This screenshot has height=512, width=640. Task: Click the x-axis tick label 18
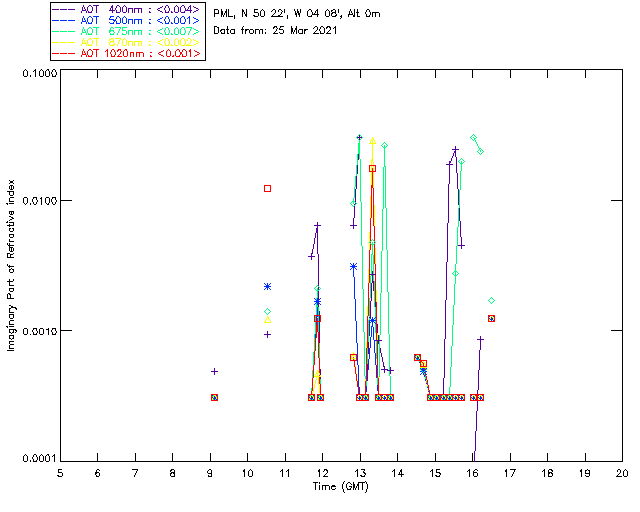point(547,473)
